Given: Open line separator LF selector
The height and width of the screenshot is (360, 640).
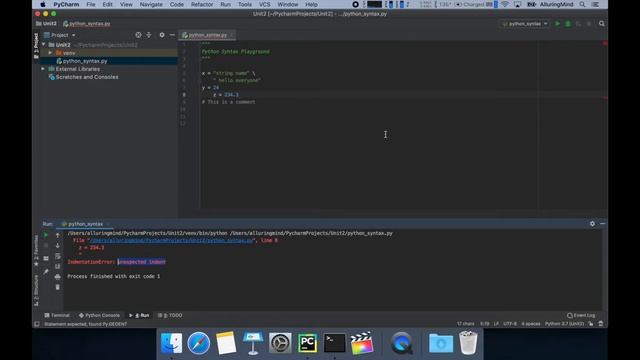Looking at the screenshot, I should [x=496, y=324].
